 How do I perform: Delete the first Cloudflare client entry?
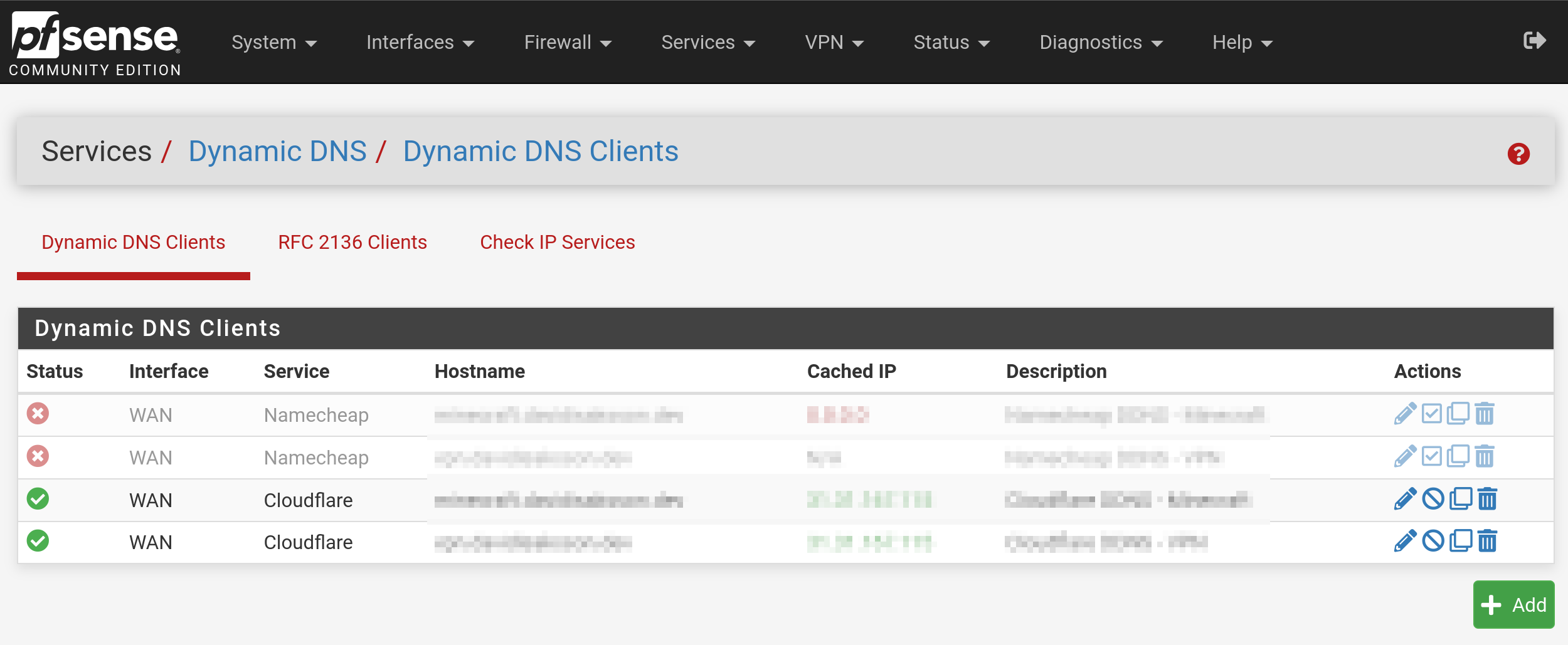pyautogui.click(x=1487, y=499)
